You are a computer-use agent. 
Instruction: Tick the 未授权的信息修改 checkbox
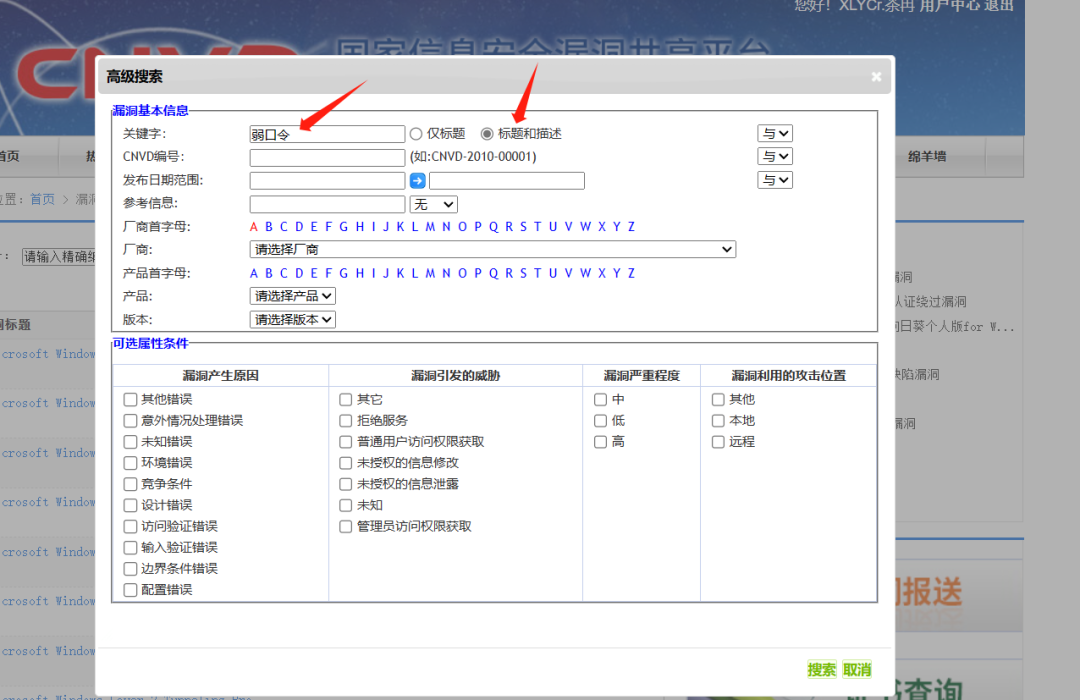[x=346, y=463]
